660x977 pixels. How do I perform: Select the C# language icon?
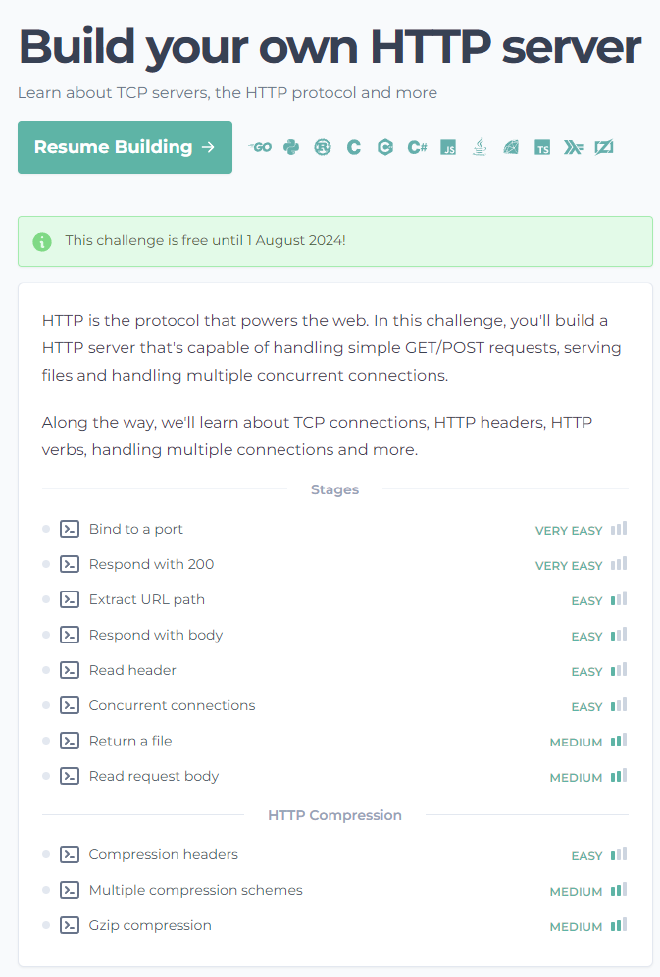coord(417,146)
